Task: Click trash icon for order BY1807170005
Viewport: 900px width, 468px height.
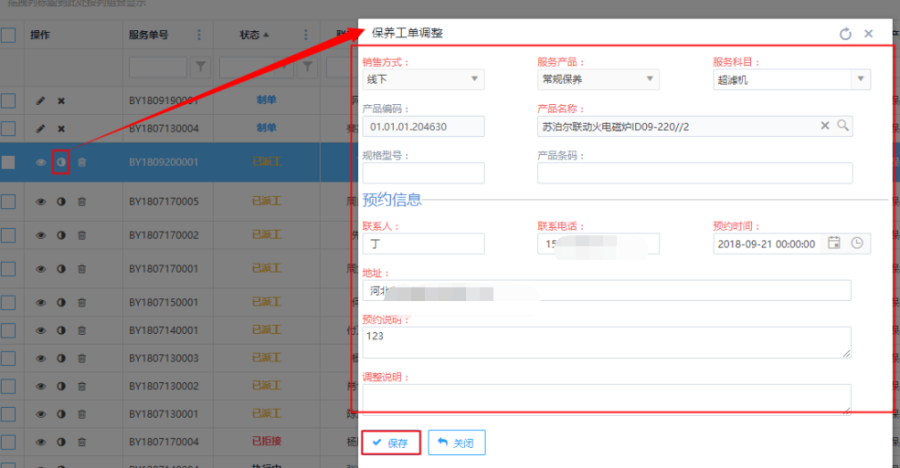Action: (x=82, y=202)
